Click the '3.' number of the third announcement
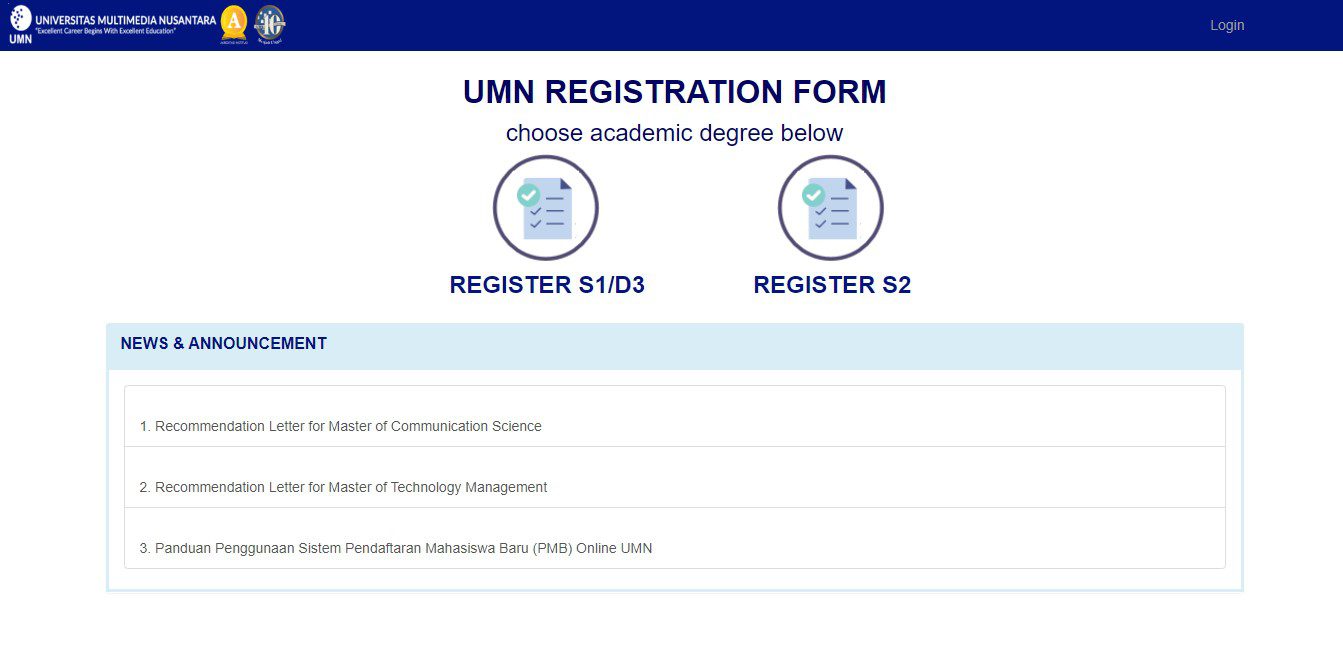 coord(145,548)
